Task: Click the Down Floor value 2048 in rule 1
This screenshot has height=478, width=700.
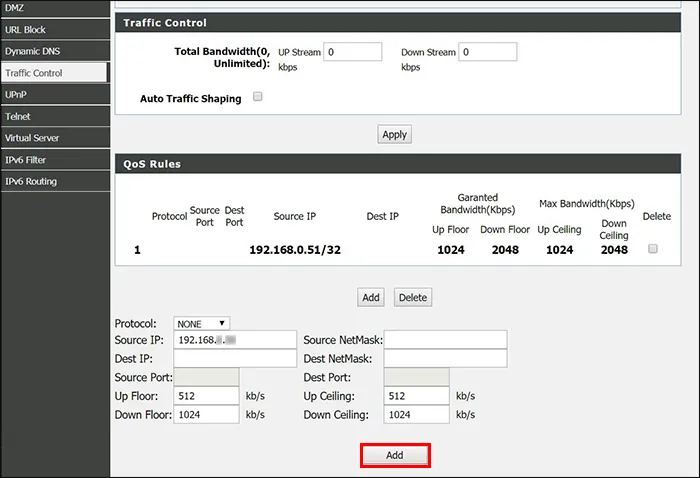Action: pos(505,250)
